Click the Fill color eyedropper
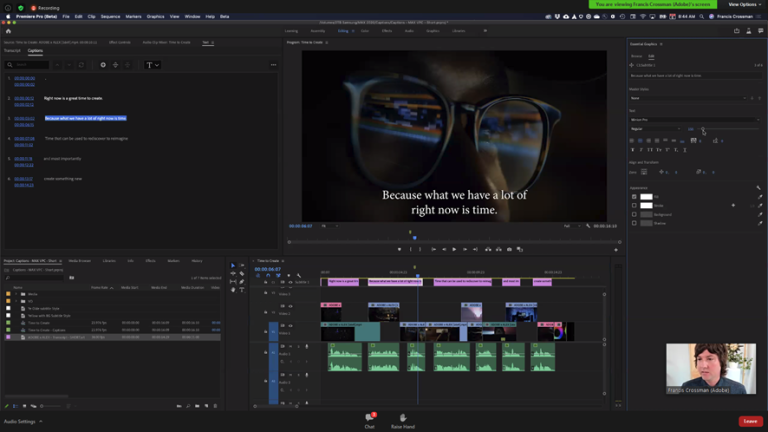This screenshot has width=768, height=432. (x=760, y=197)
